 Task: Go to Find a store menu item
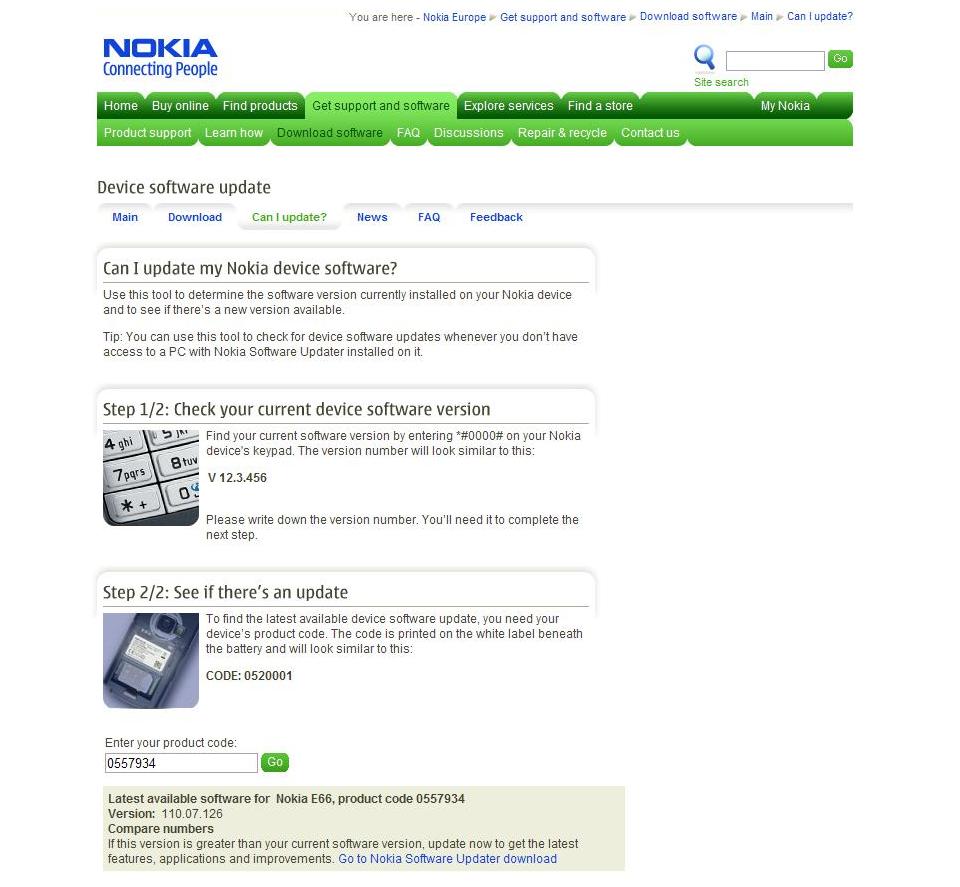600,106
